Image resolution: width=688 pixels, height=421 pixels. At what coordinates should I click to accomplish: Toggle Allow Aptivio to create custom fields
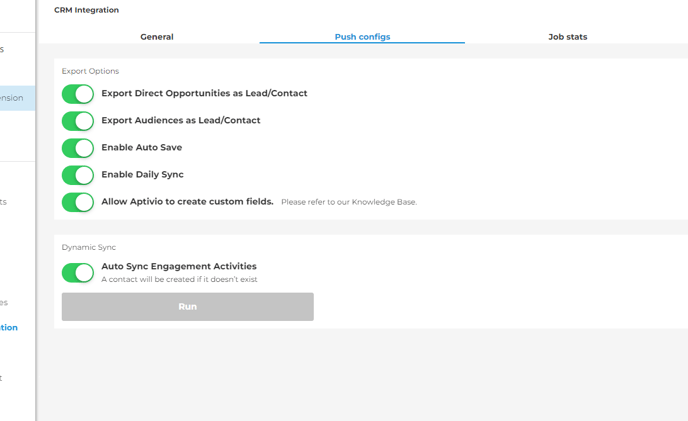point(78,202)
